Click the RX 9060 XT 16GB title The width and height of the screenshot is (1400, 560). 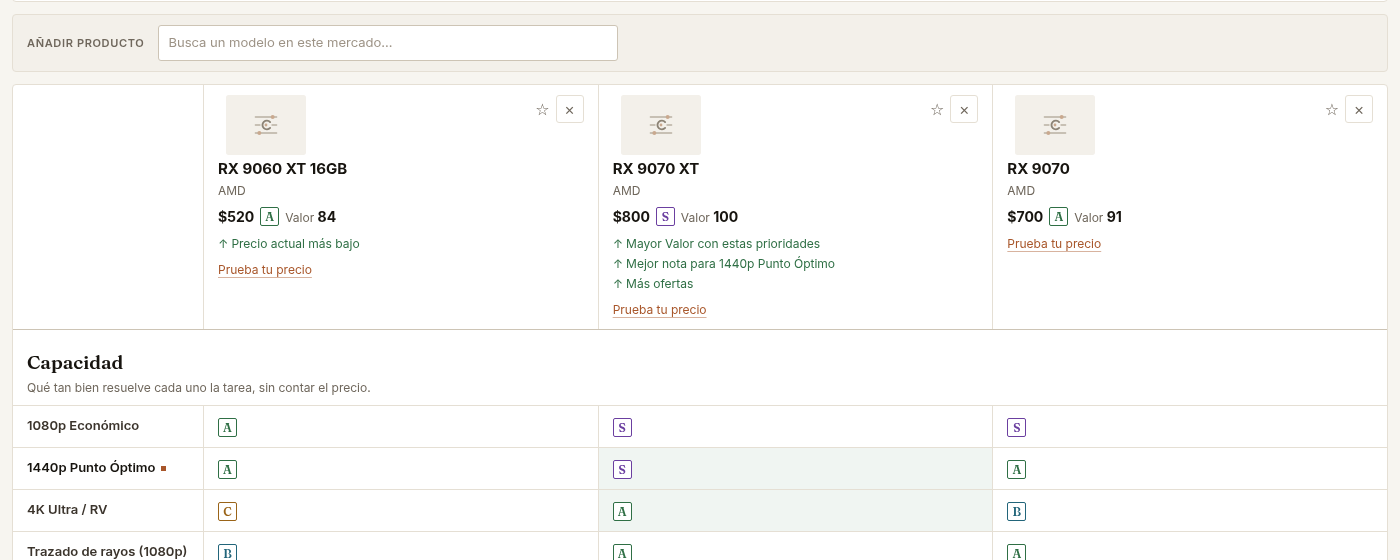[283, 169]
